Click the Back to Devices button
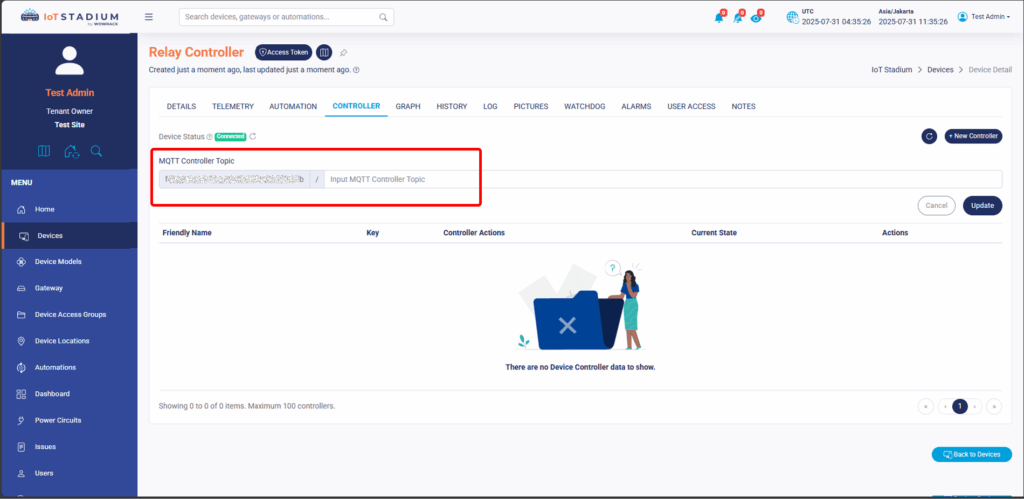The width and height of the screenshot is (1024, 499). coord(971,454)
